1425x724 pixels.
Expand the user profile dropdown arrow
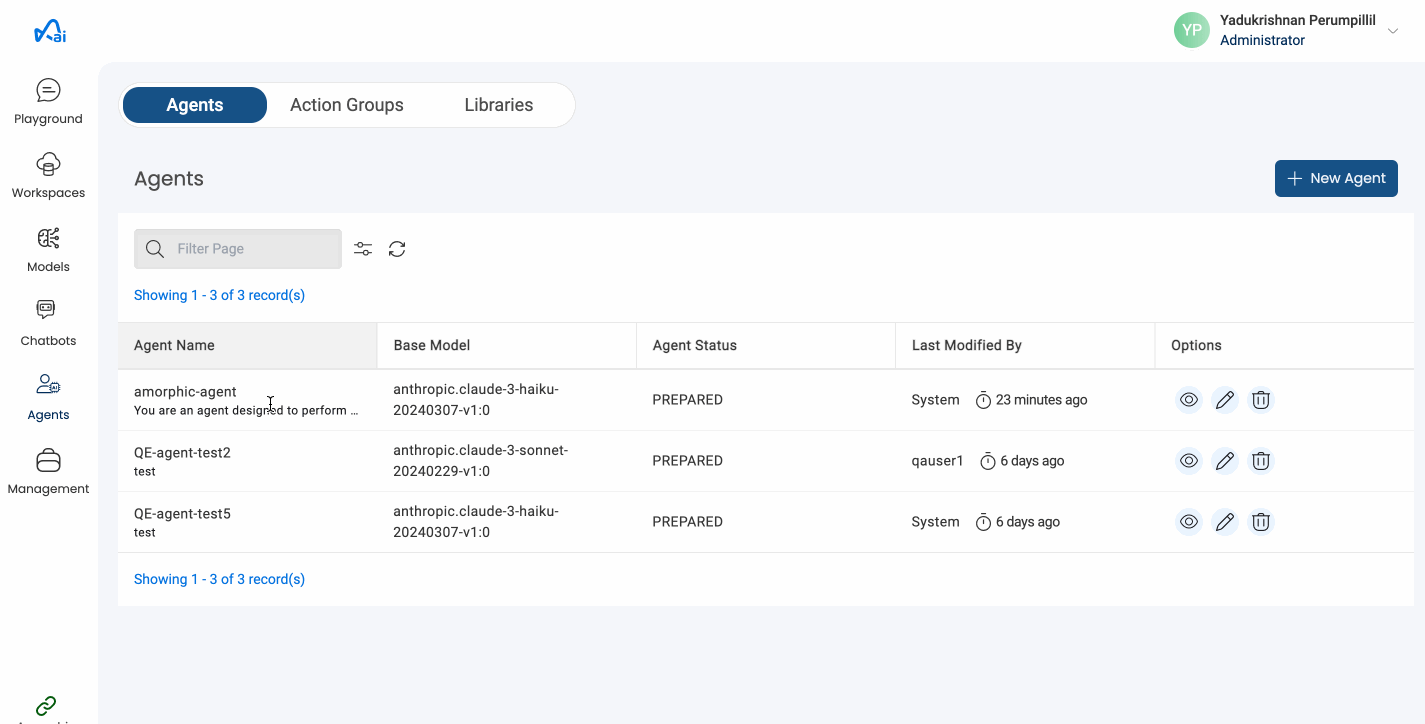coord(1393,31)
